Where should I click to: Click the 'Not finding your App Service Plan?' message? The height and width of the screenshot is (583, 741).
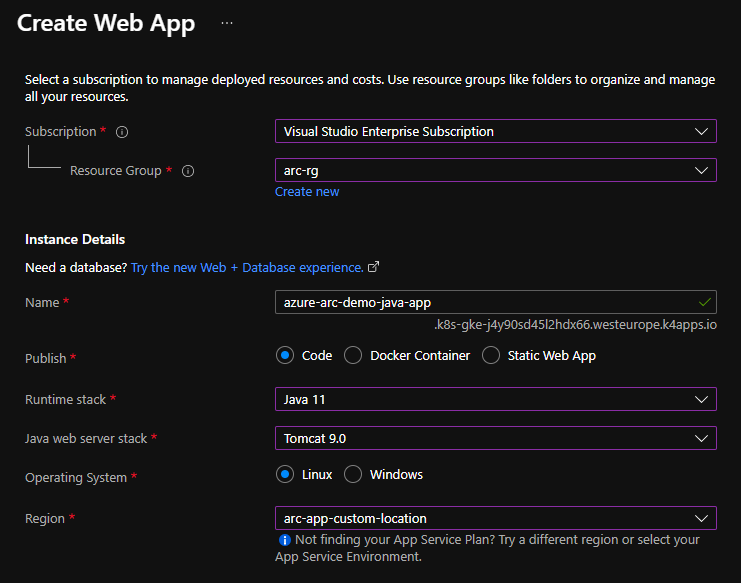coord(488,548)
